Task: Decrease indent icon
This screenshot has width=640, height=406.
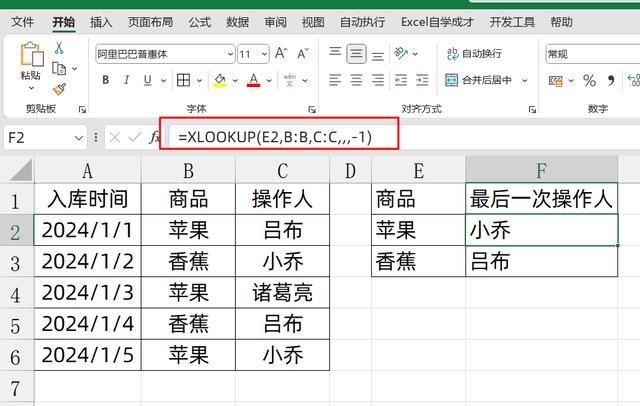Action: 401,80
